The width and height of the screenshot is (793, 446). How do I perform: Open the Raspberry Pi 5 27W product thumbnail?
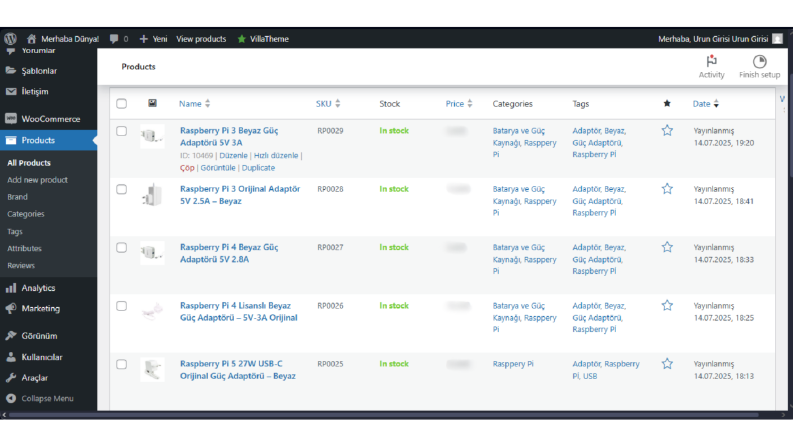click(x=152, y=370)
